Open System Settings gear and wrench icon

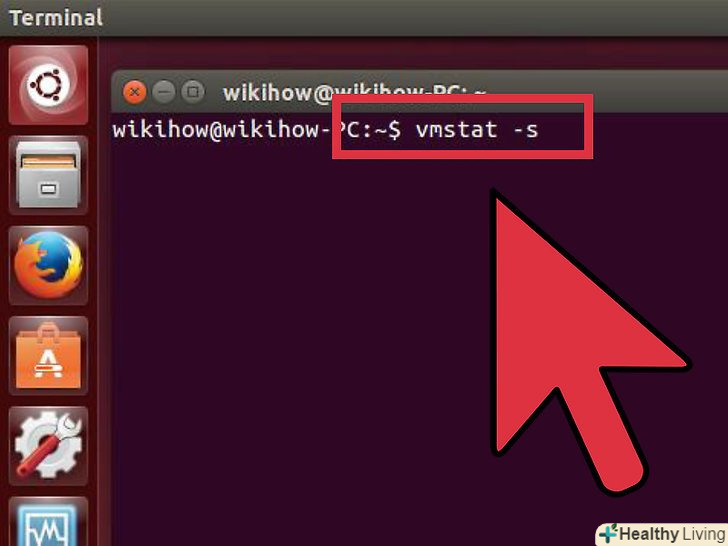(x=48, y=446)
